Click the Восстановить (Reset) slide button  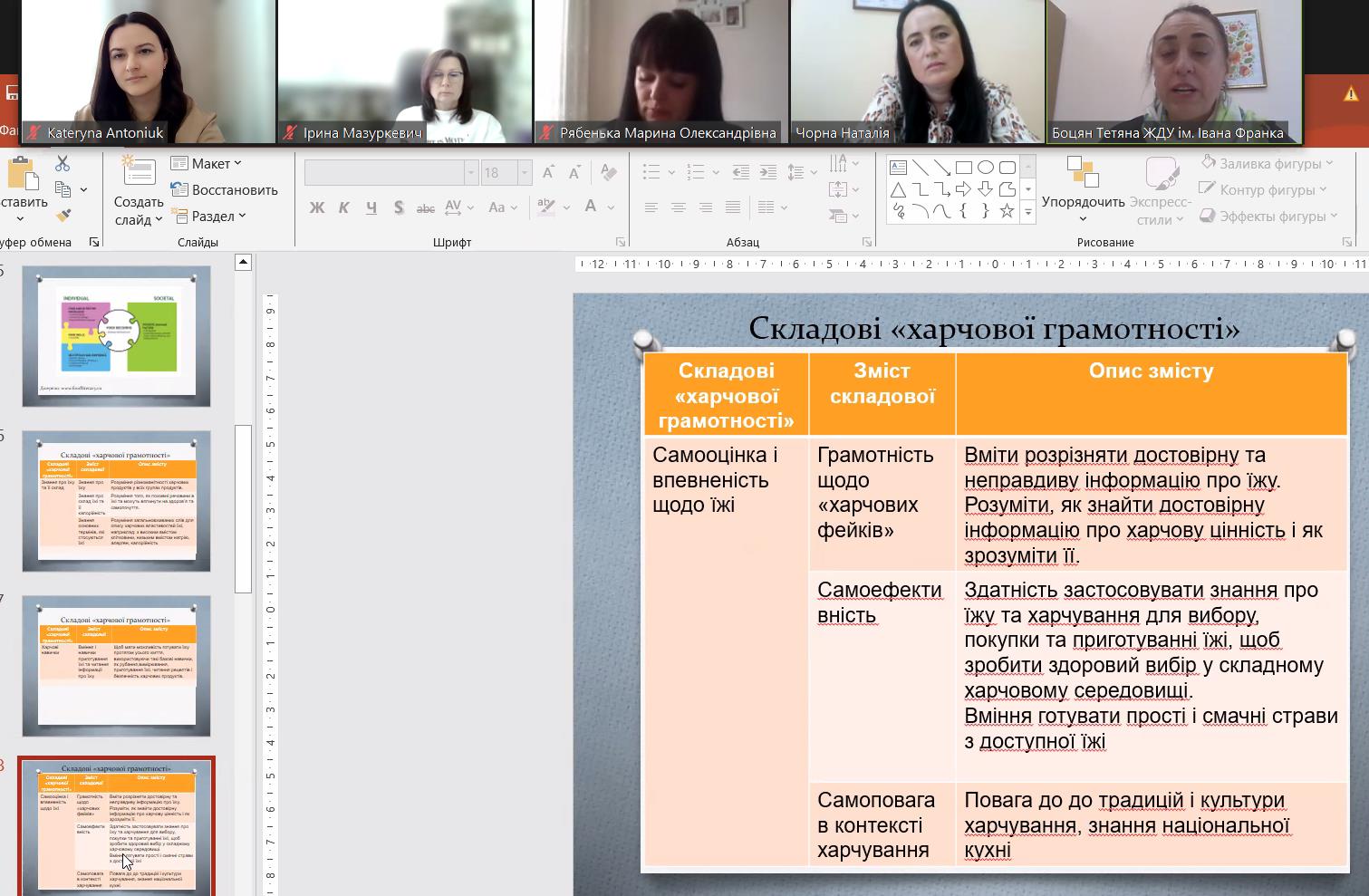pos(224,190)
